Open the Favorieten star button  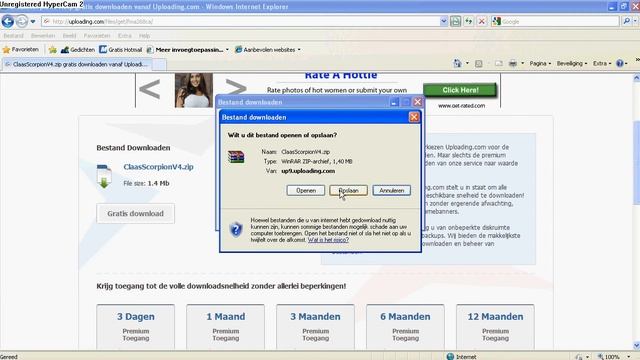21,50
